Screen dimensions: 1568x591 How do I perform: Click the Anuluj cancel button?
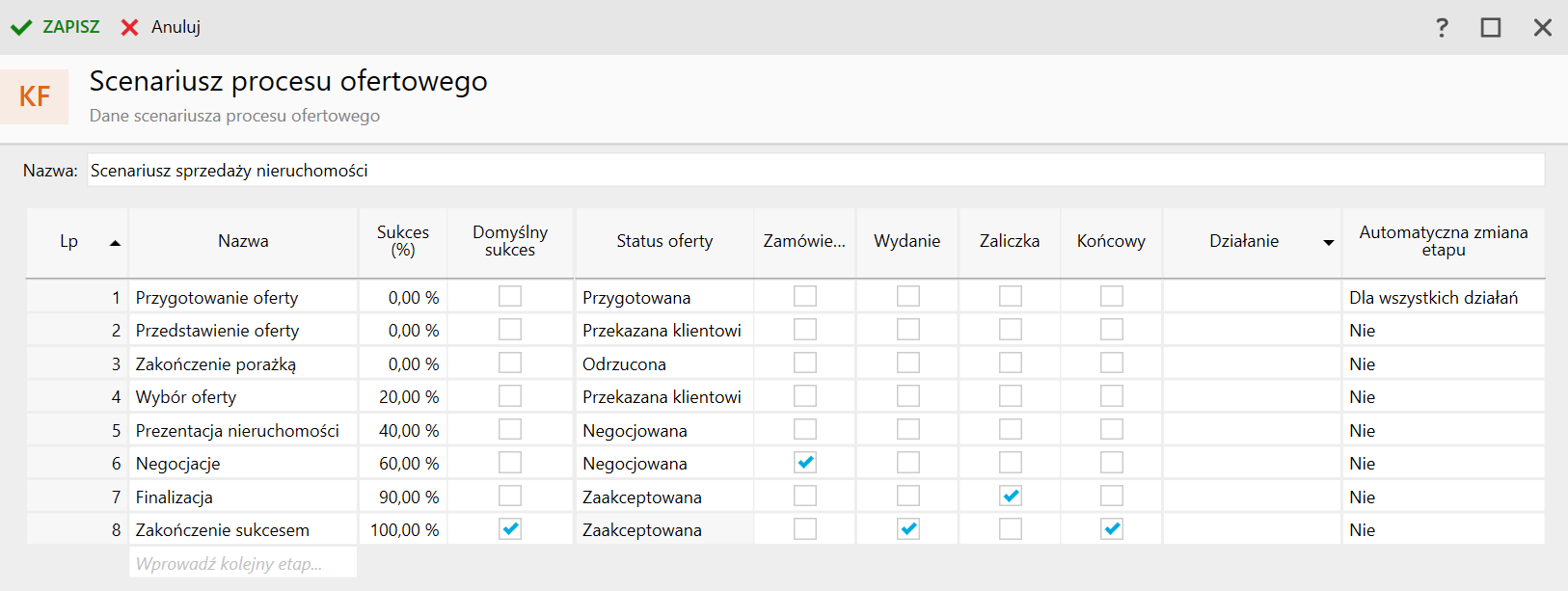(176, 27)
